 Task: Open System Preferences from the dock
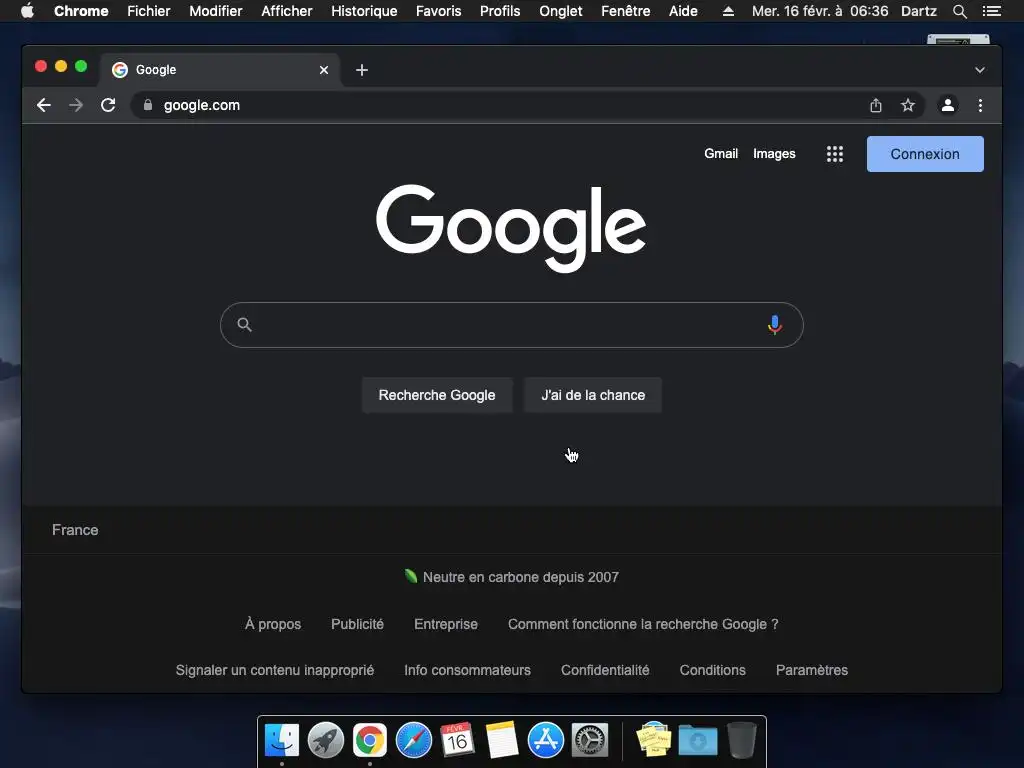click(590, 740)
